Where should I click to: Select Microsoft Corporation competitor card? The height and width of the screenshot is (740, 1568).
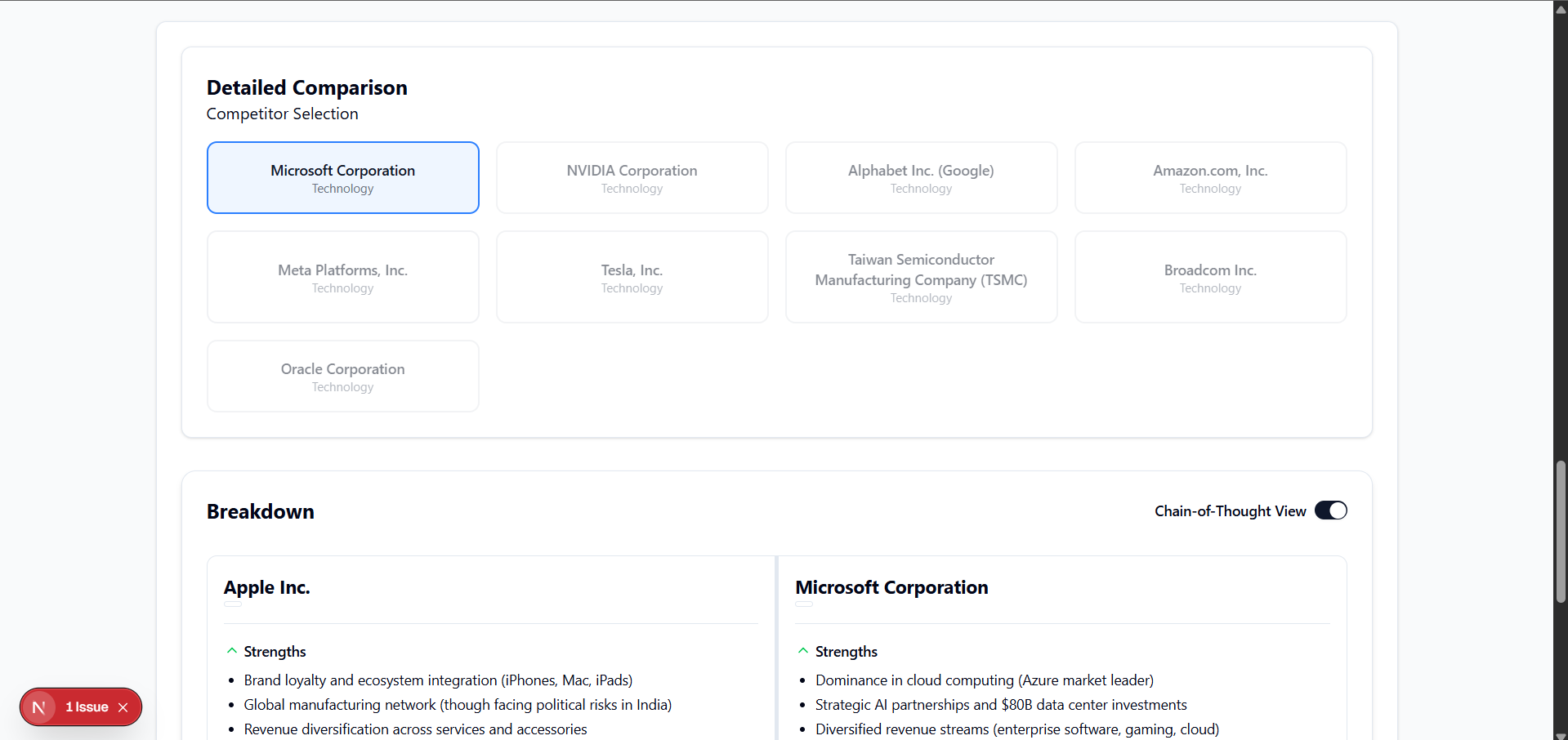coord(342,178)
